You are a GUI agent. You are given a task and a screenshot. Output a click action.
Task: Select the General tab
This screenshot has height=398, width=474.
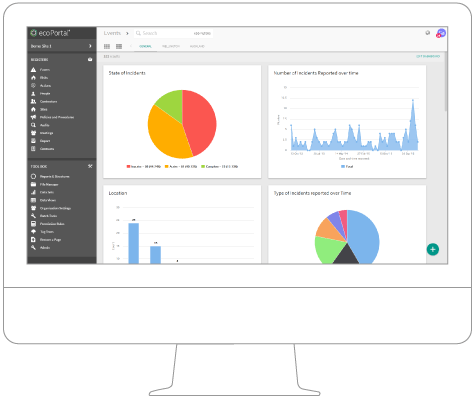tap(145, 46)
